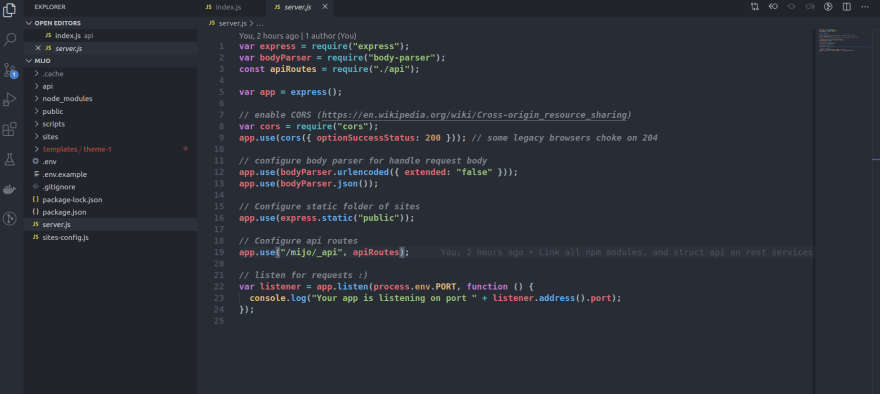
Task: Click the .gitignore file icon
Action: coord(36,186)
